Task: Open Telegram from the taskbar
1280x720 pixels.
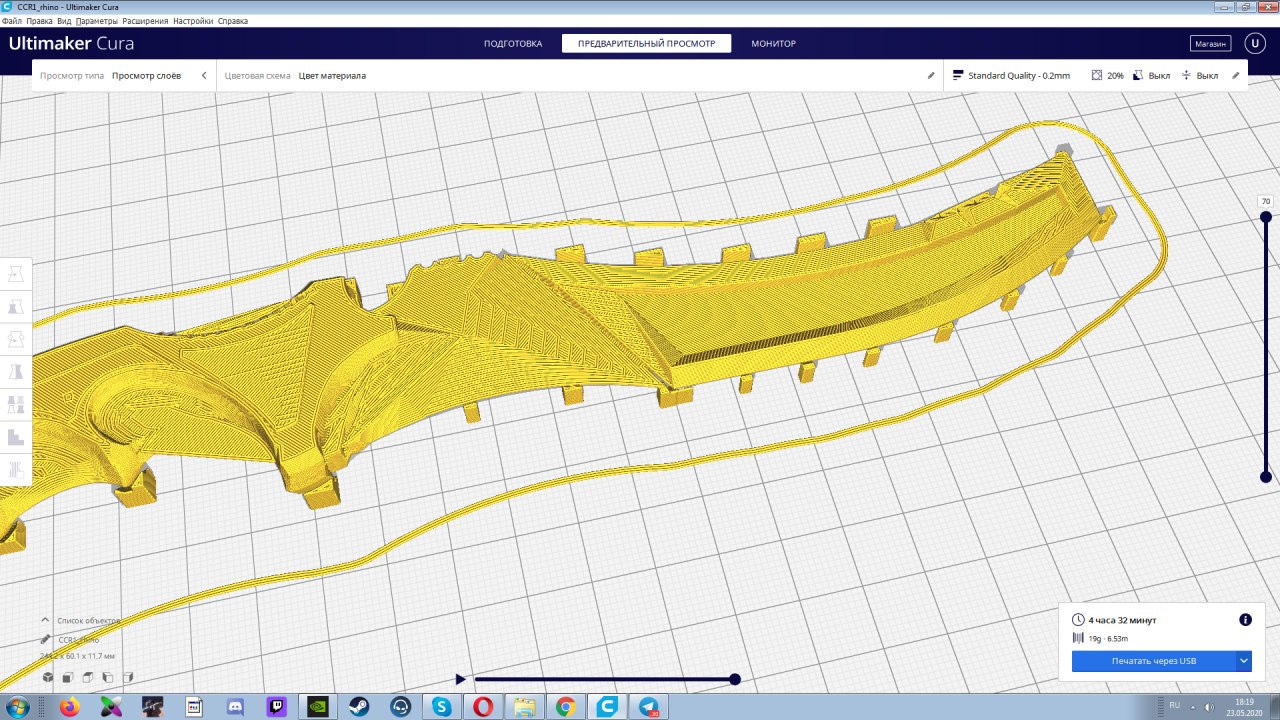Action: (x=648, y=707)
